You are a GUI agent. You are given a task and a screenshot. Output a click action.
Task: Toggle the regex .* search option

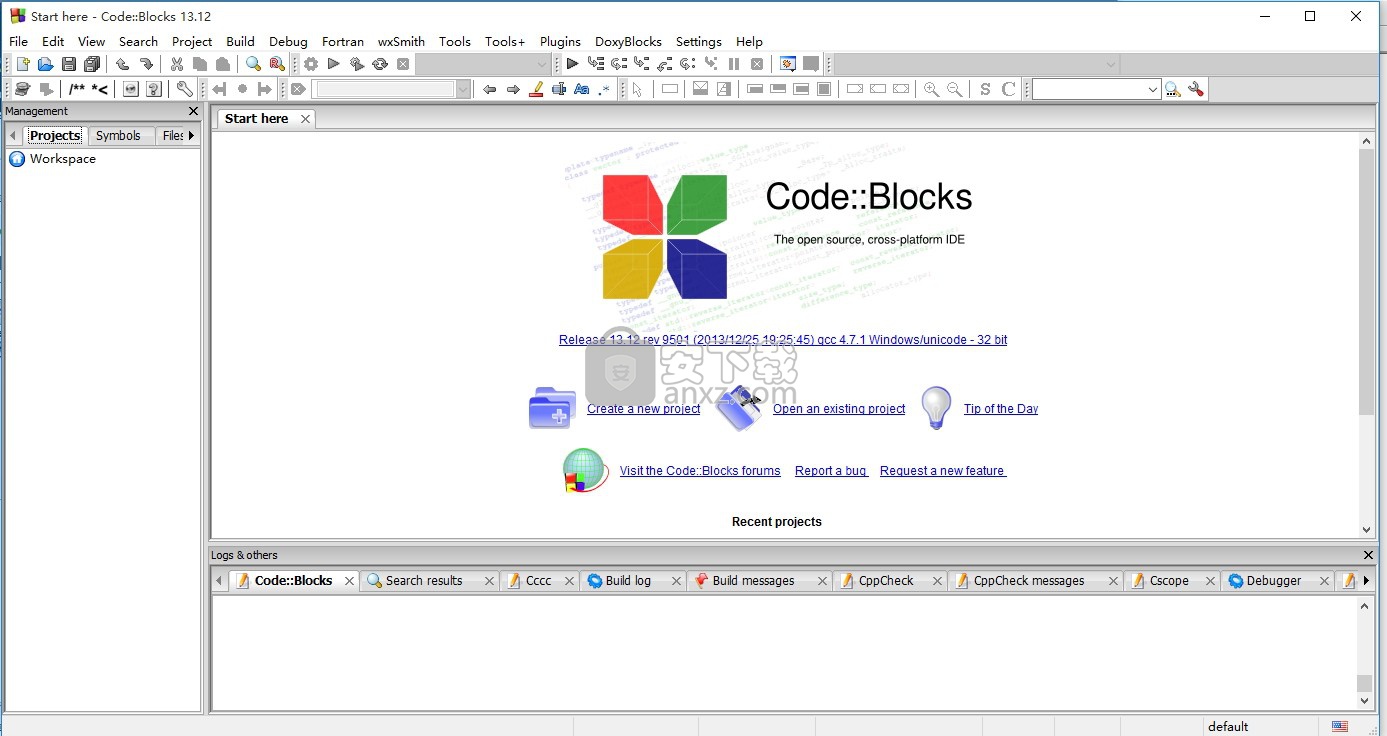604,89
